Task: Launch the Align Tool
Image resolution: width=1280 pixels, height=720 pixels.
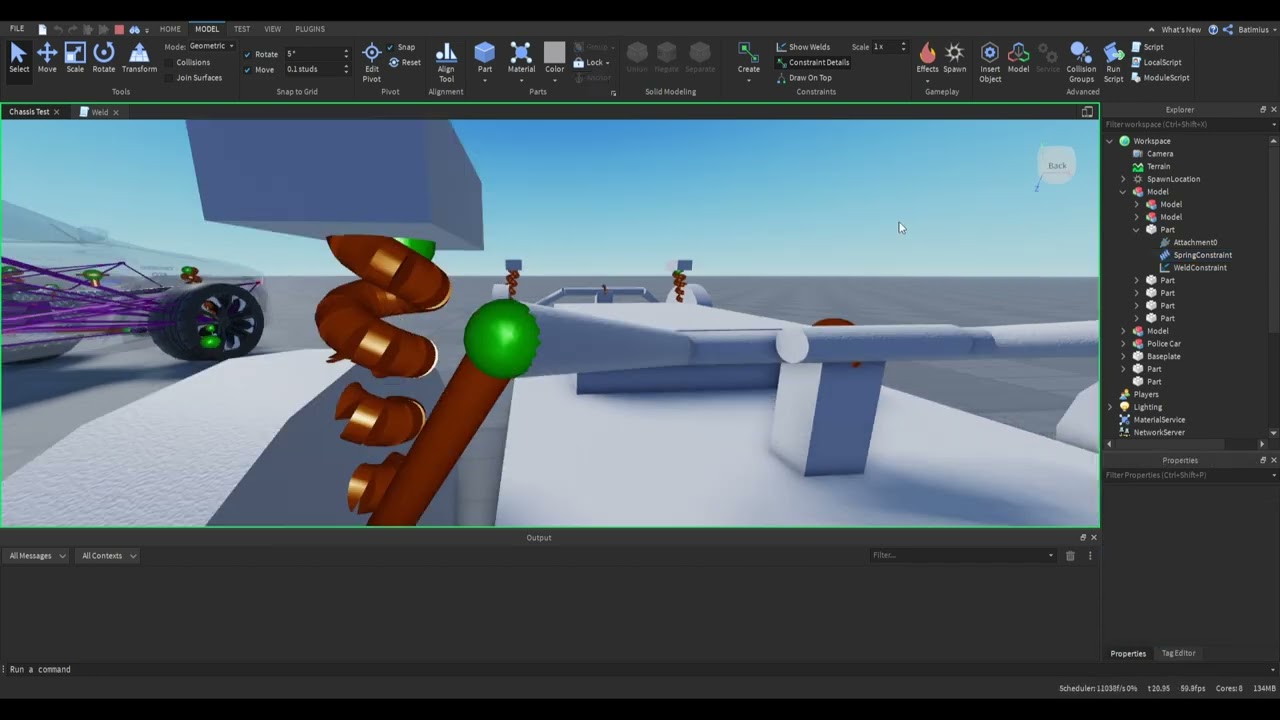Action: coord(446,62)
